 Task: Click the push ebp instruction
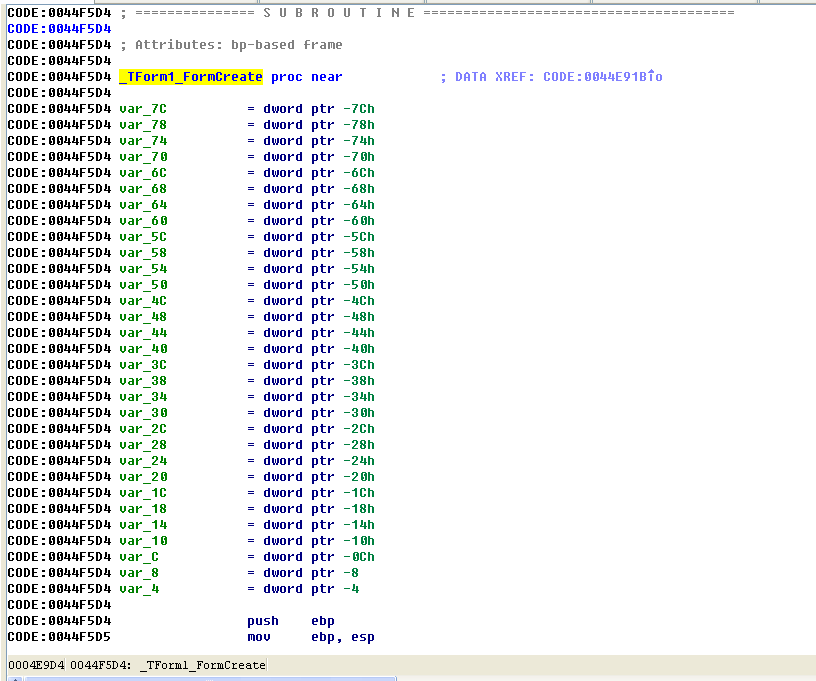[263, 621]
